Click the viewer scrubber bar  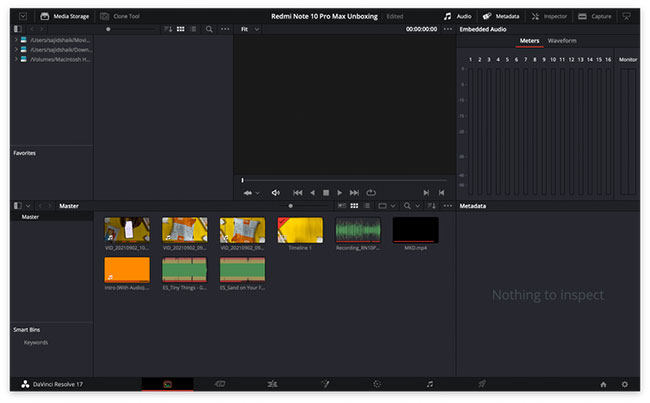coord(344,180)
